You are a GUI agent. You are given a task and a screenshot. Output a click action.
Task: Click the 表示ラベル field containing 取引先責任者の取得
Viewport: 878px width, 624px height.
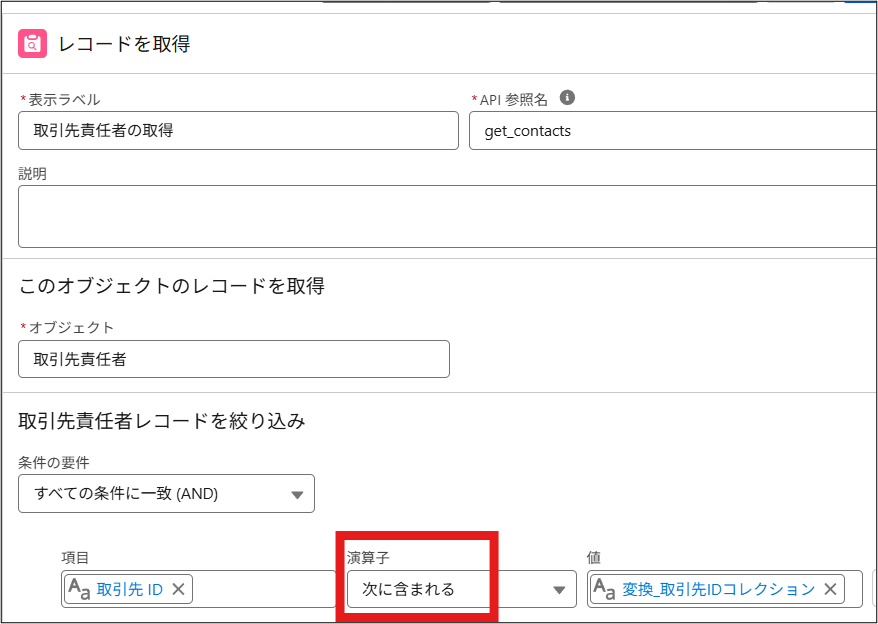coord(239,131)
